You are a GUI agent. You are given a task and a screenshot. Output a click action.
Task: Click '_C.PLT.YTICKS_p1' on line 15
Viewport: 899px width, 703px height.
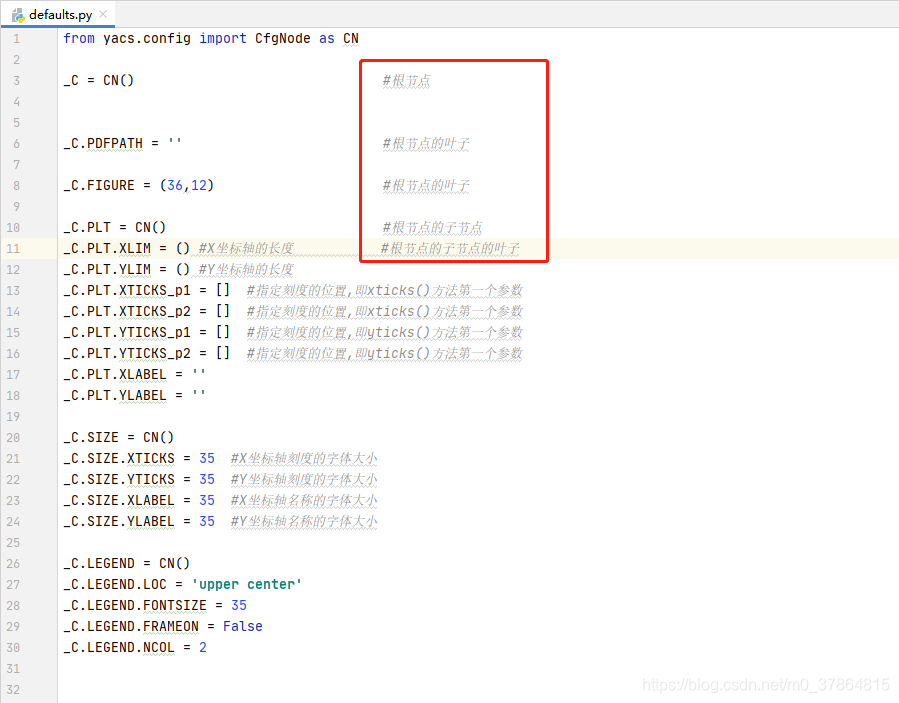[x=127, y=333]
